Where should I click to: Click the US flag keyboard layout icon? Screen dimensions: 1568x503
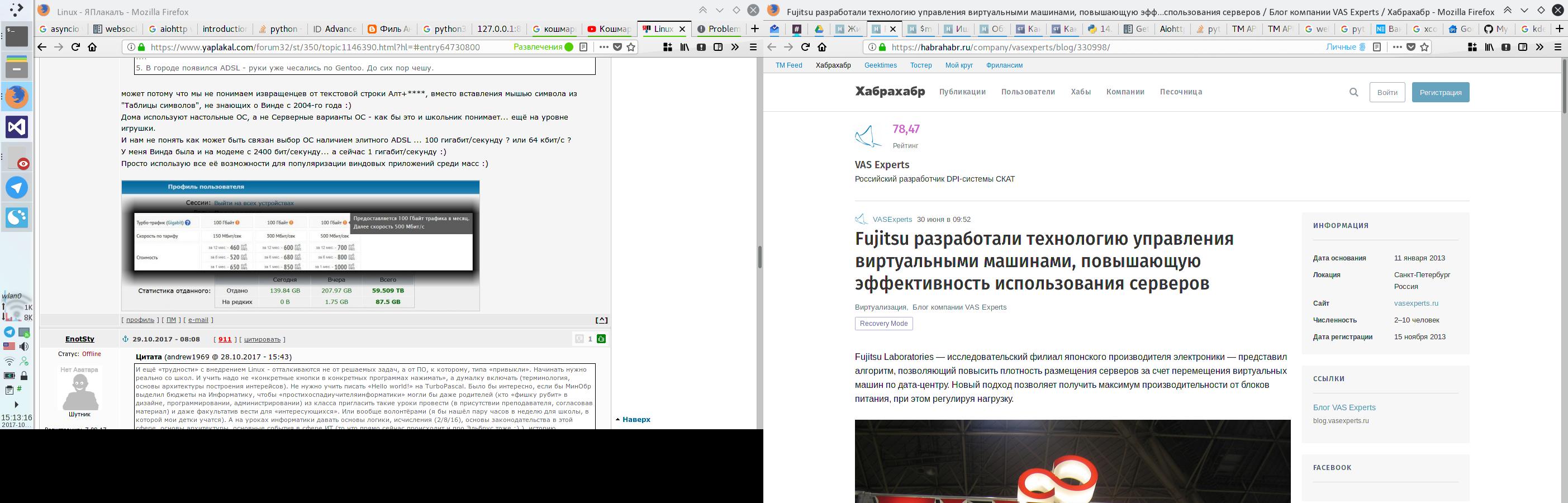9,347
